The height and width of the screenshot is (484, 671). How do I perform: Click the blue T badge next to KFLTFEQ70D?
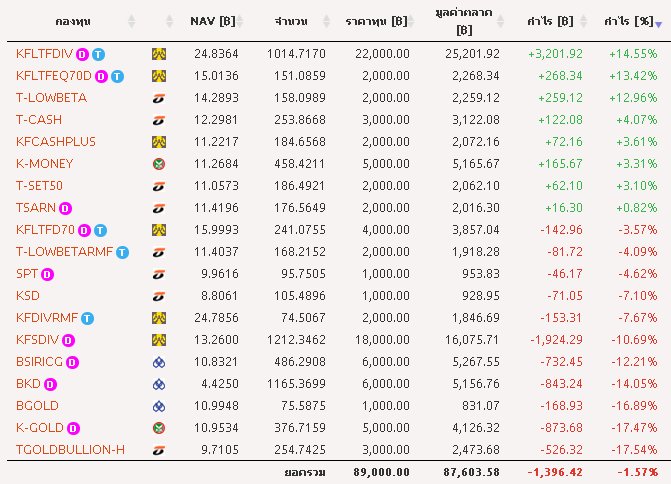click(x=117, y=77)
